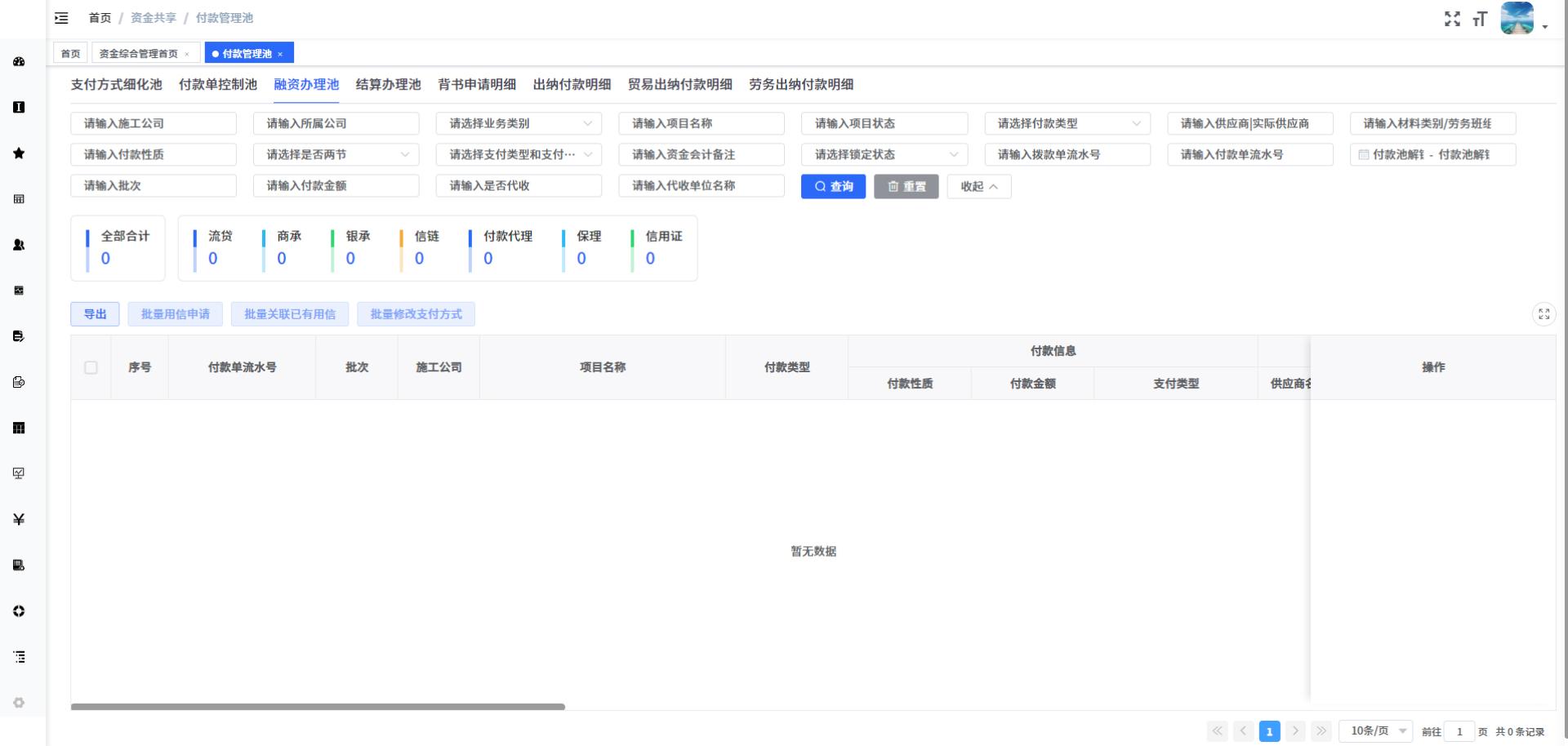Click the font size icon in header
The image size is (1568, 746).
tap(1480, 19)
